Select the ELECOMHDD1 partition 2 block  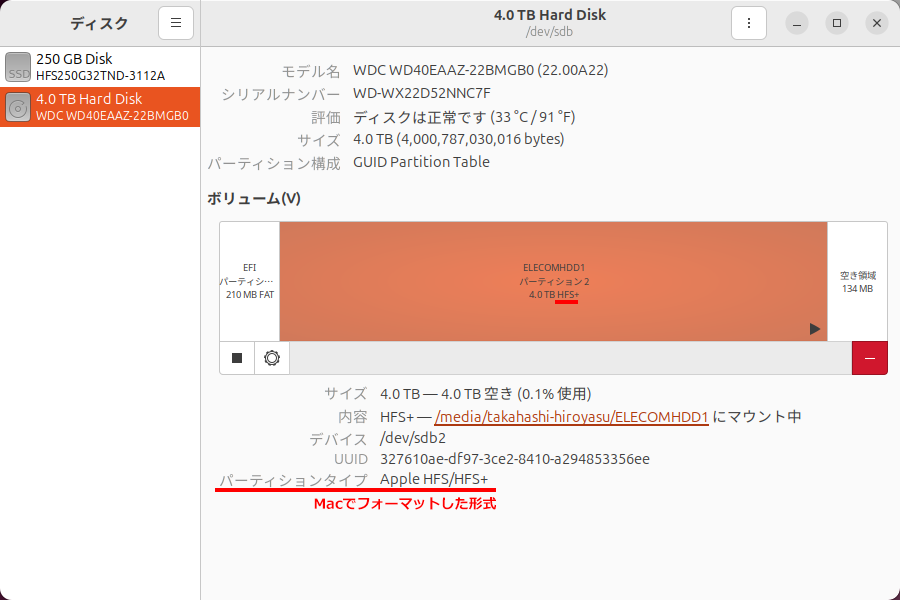[553, 282]
